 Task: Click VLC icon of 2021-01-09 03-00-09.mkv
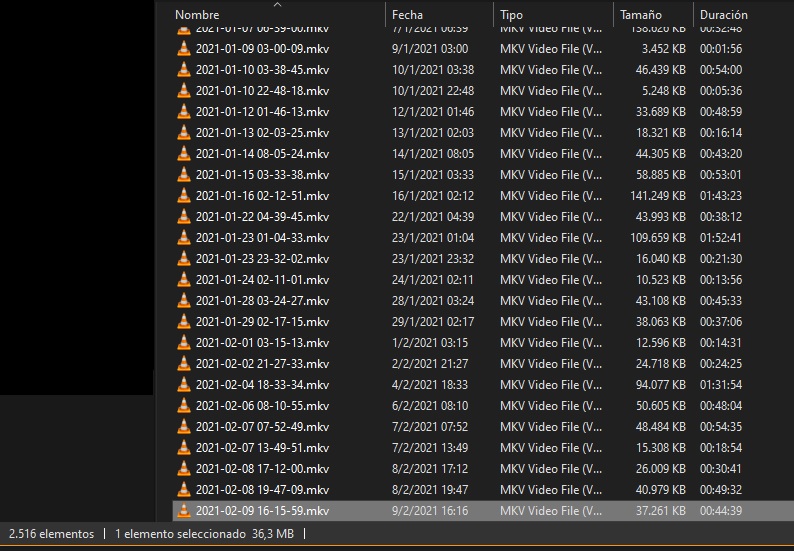(x=184, y=49)
